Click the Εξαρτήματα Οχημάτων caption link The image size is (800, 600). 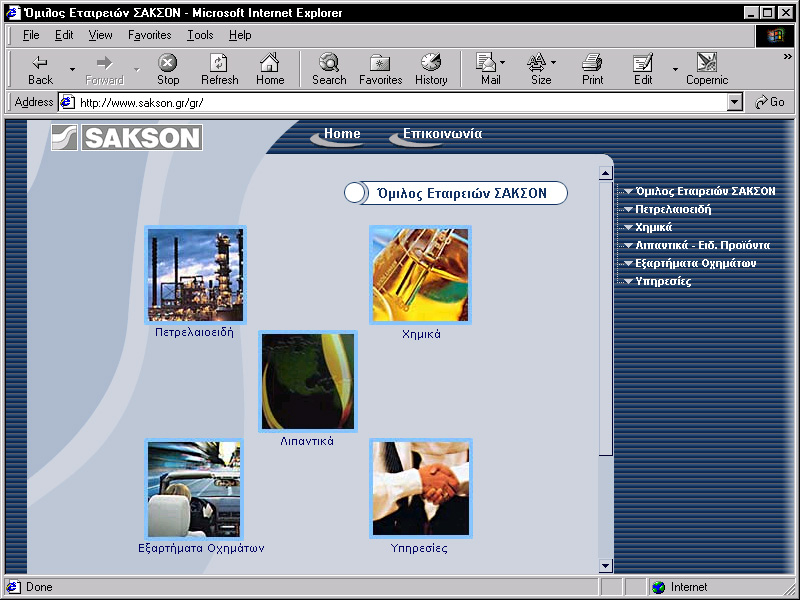click(201, 548)
